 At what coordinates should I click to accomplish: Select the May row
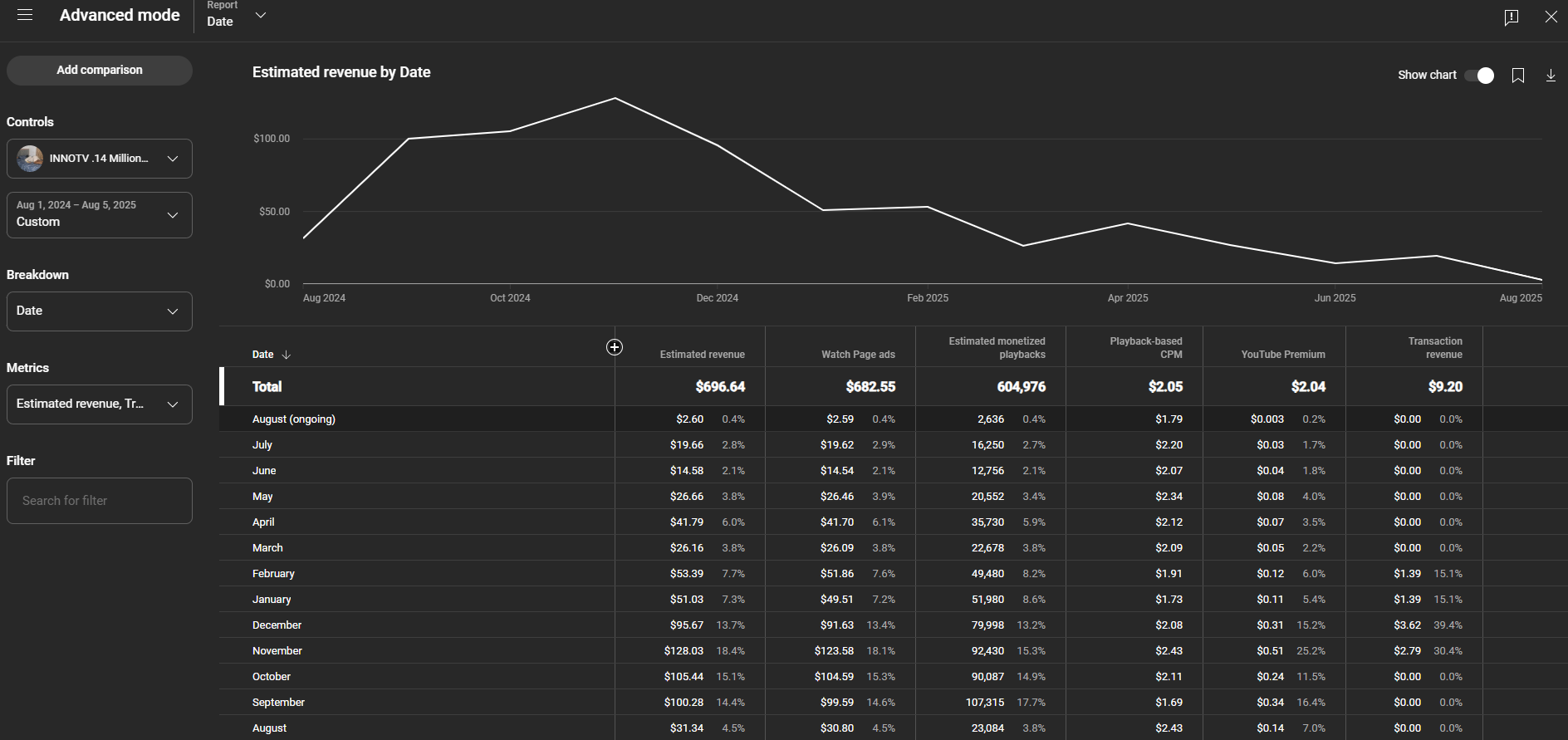[x=893, y=497]
